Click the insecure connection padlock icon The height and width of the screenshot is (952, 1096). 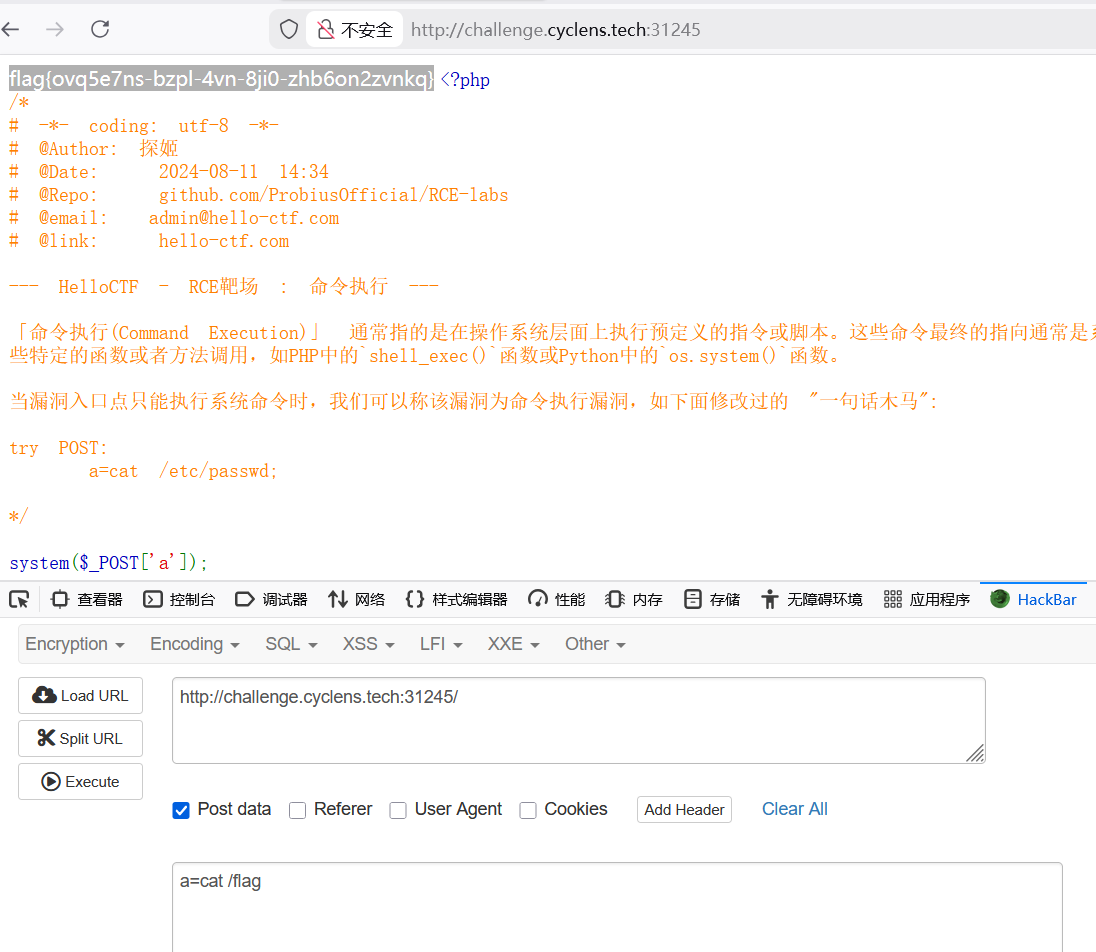[x=326, y=29]
